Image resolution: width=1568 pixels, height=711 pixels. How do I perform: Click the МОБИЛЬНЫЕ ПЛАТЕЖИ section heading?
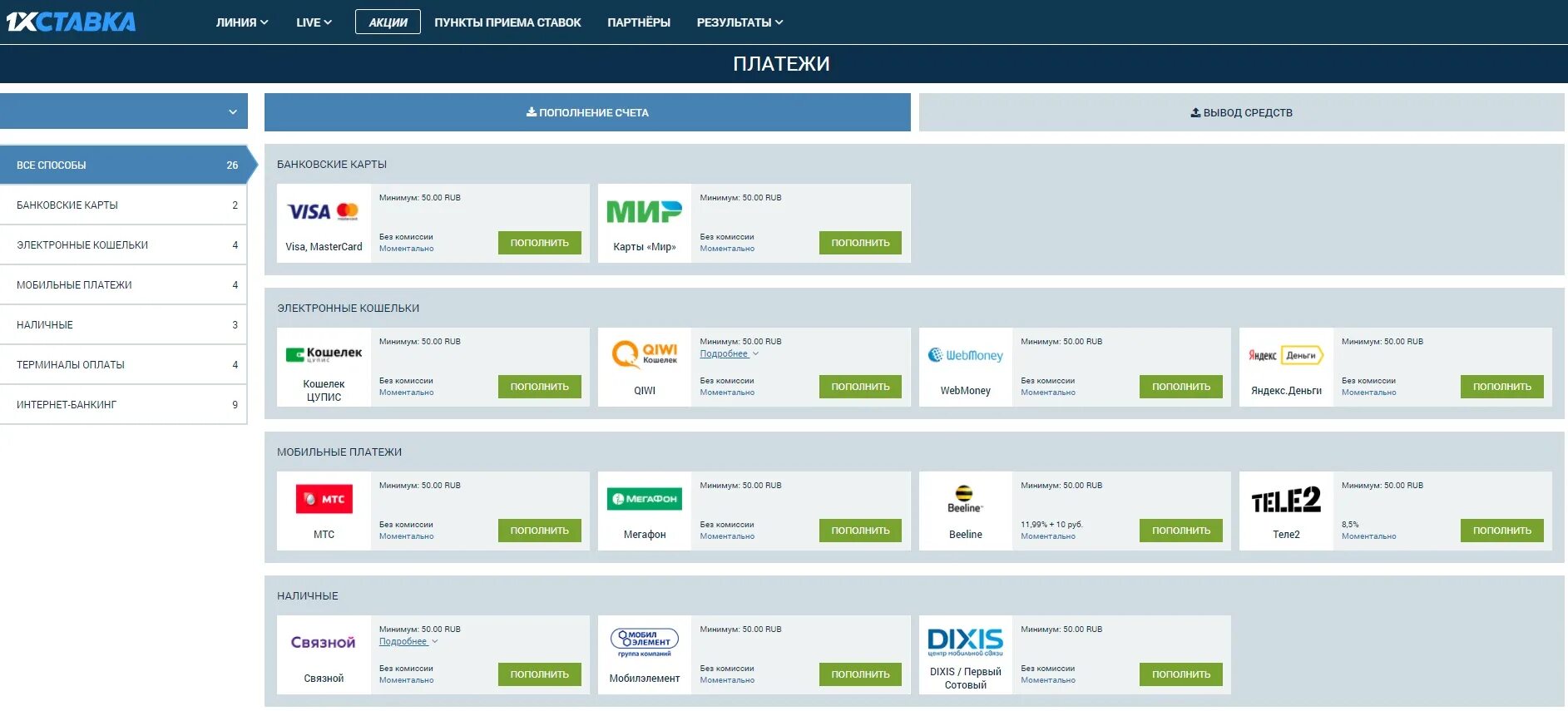click(x=339, y=452)
